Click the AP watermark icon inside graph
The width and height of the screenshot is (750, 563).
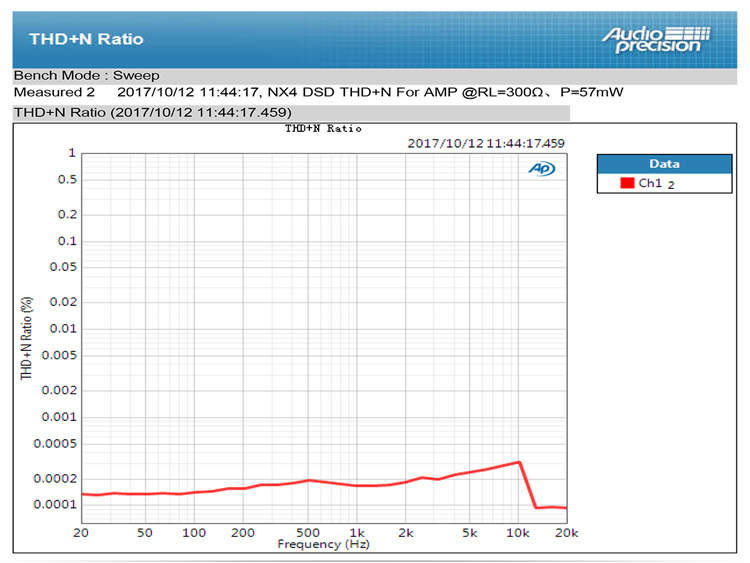tap(541, 169)
